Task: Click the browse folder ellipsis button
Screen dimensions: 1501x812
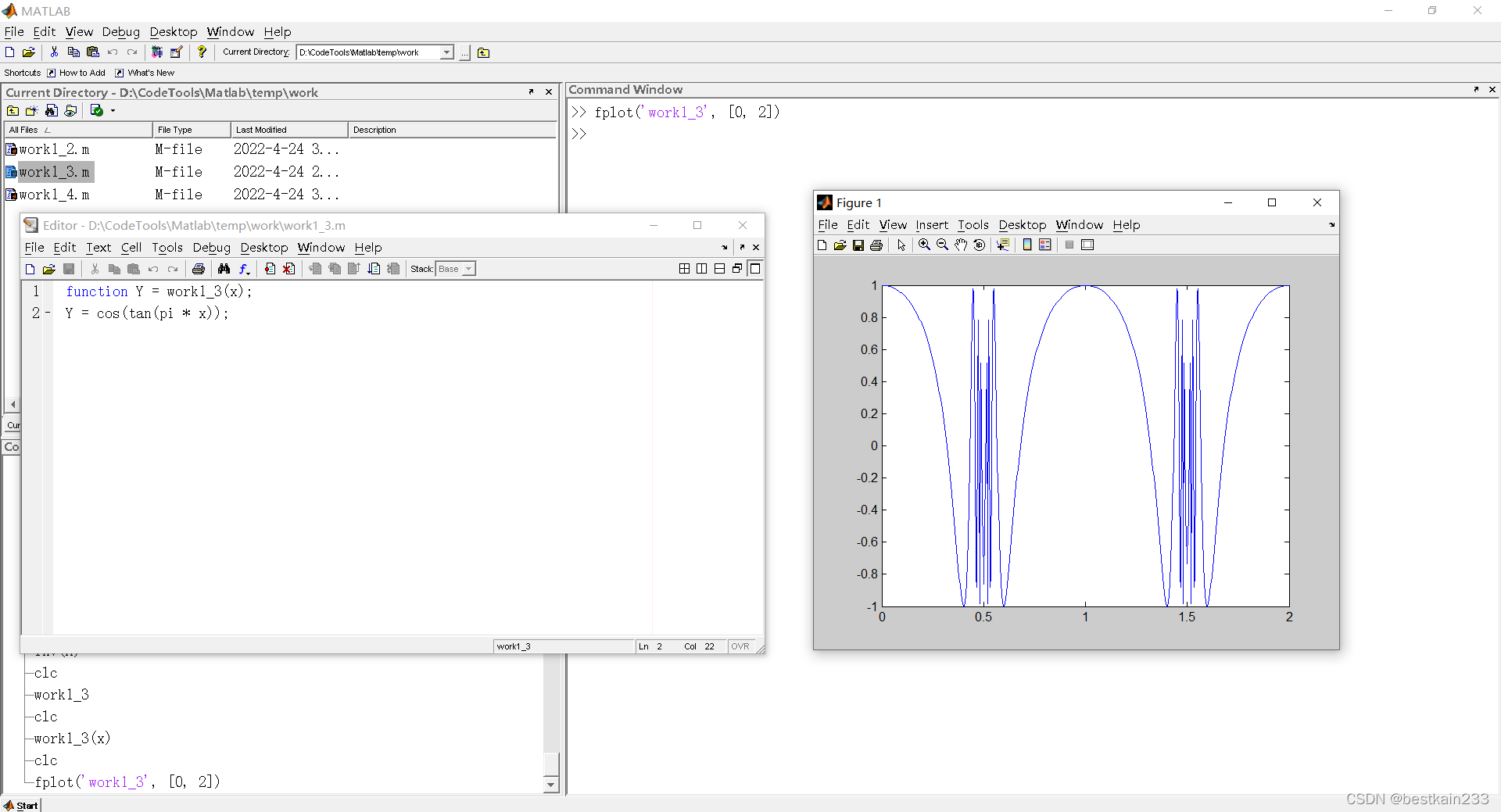Action: 464,52
